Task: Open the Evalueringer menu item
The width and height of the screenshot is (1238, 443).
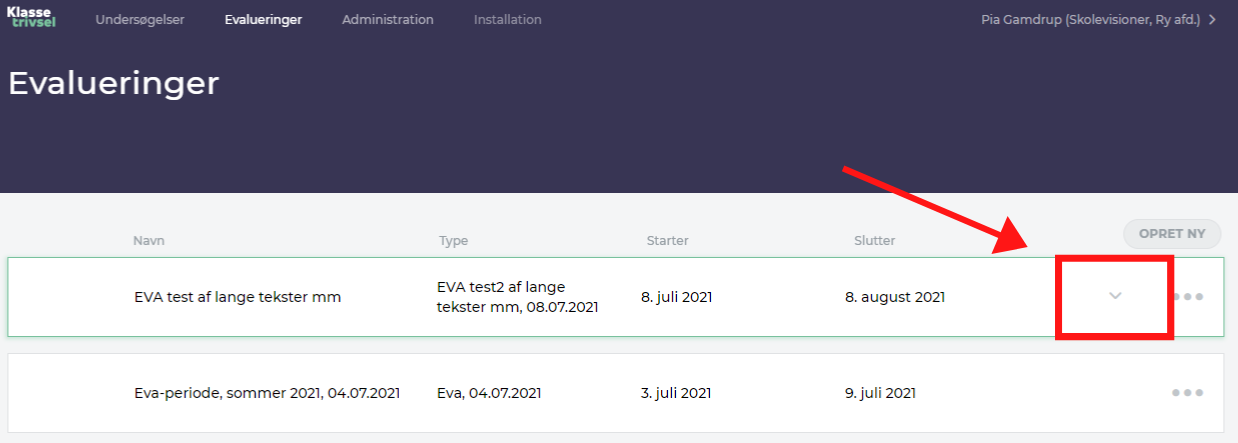Action: (x=263, y=20)
